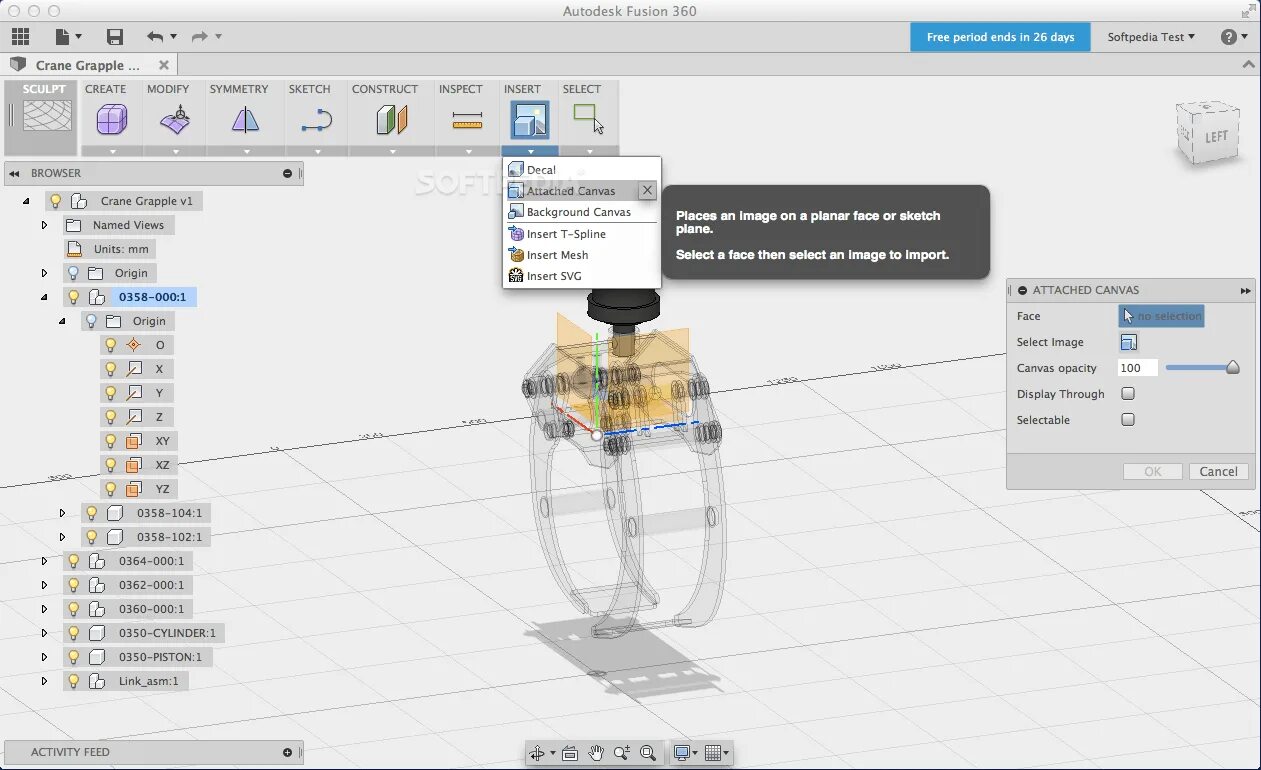Click the Insert image icon
Screen dimensions: 1261x770
(x=529, y=120)
